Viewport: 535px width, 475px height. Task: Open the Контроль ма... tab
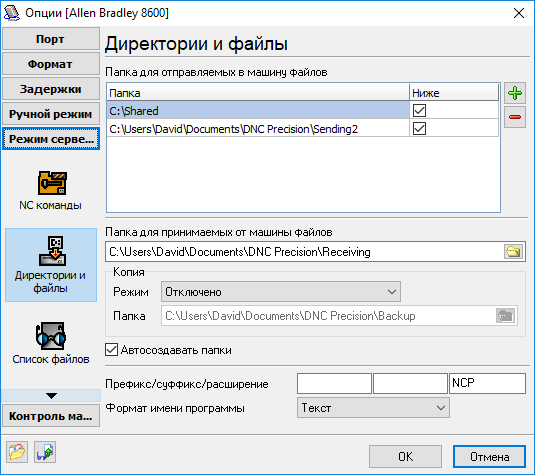coord(51,416)
